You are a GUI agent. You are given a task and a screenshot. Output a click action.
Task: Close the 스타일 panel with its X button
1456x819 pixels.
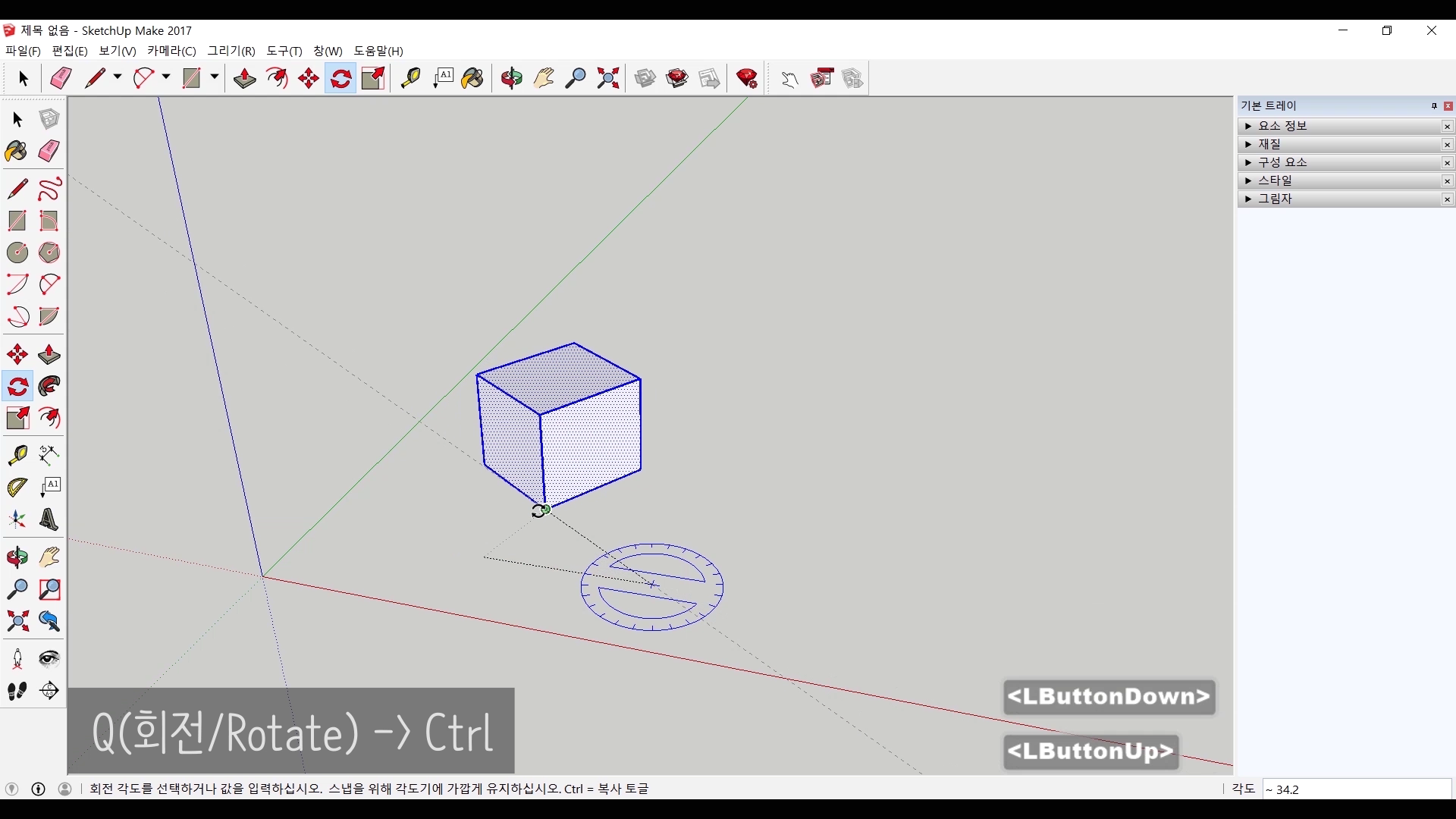pos(1447,180)
